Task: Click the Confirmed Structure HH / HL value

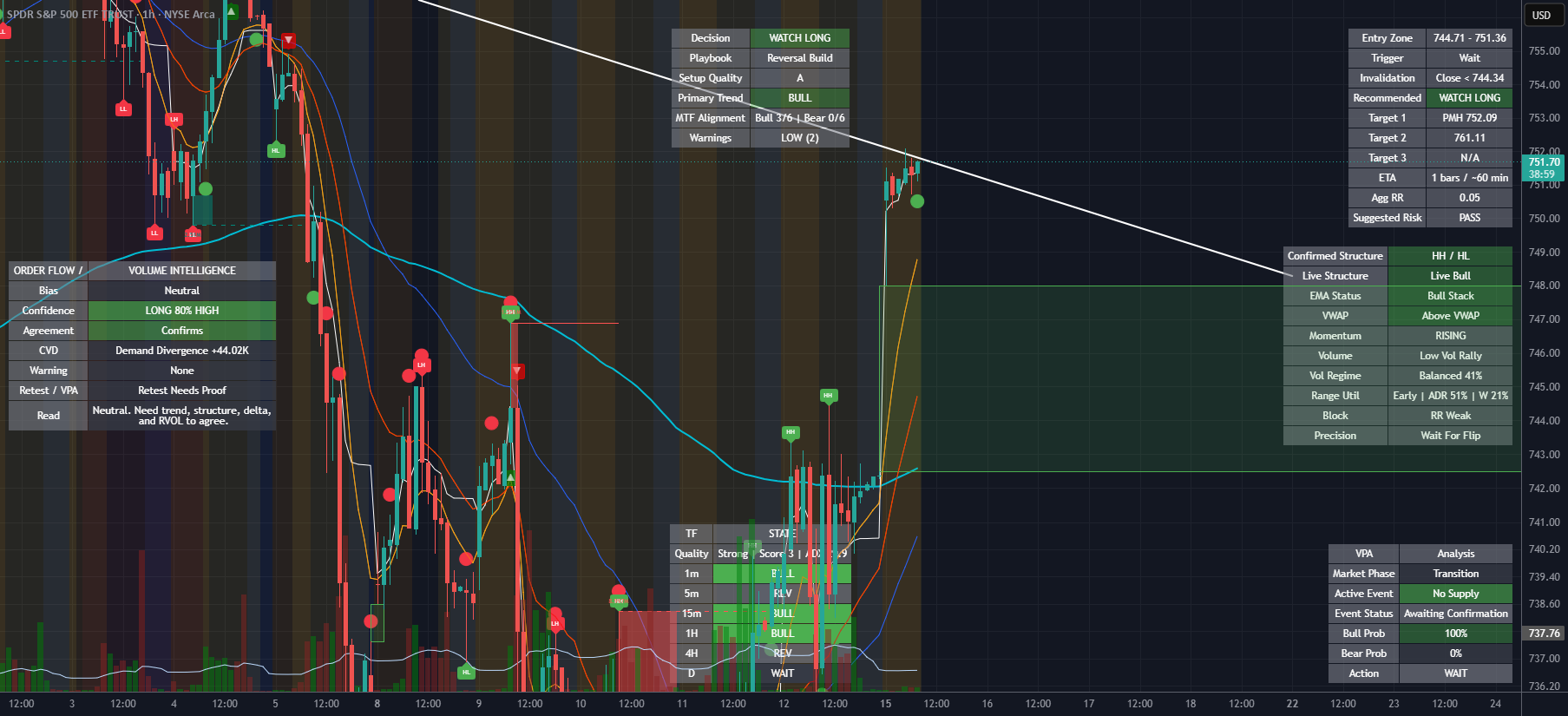Action: (x=1450, y=256)
